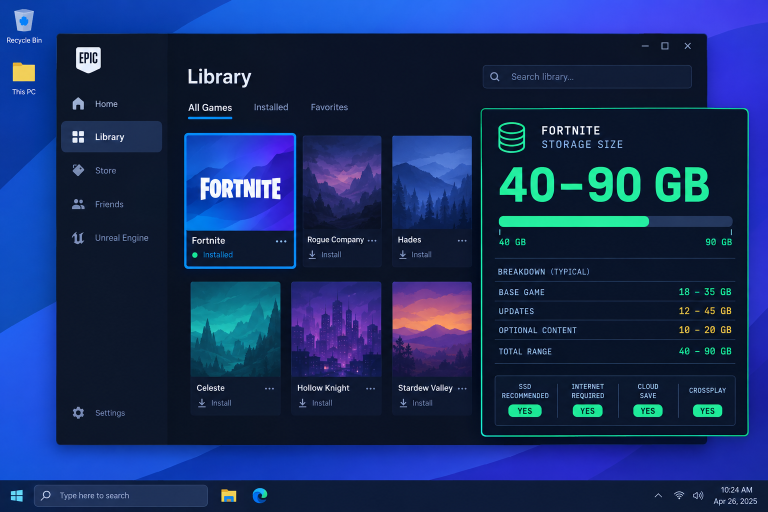Viewport: 768px width, 512px height.
Task: Open Friends from the sidebar
Action: pyautogui.click(x=111, y=204)
